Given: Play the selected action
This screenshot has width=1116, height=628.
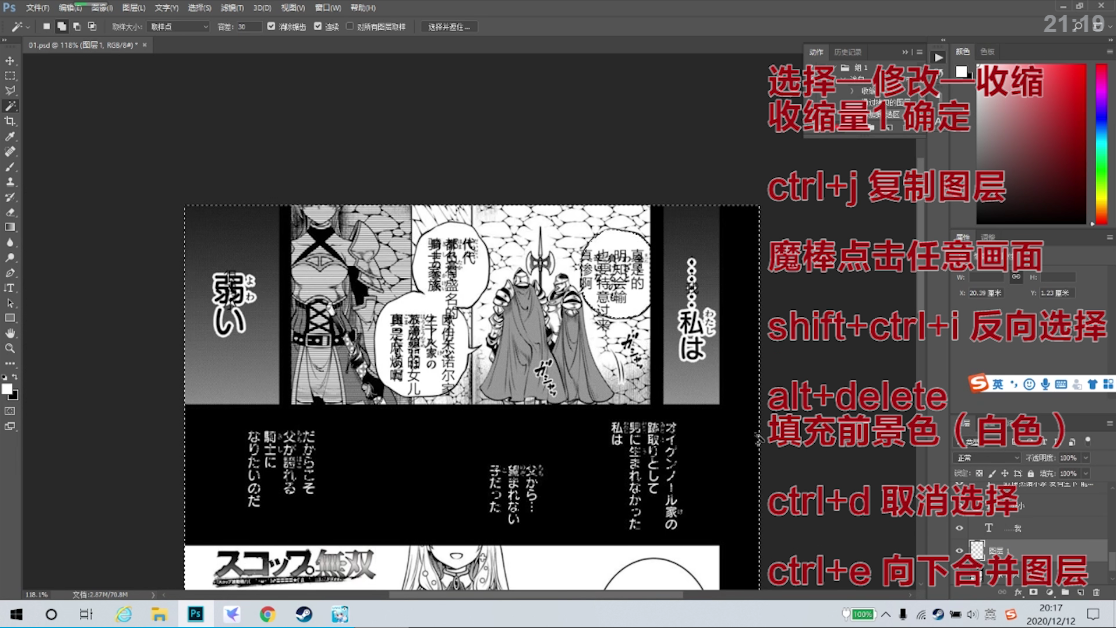Looking at the screenshot, I should tap(938, 58).
